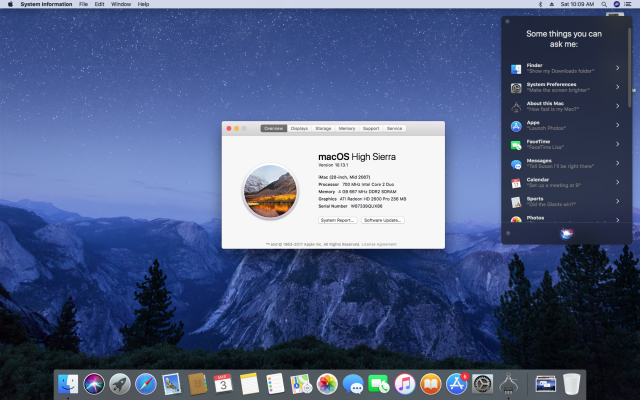This screenshot has width=640, height=400.
Task: Open iTunes music note icon in Dock
Action: click(405, 384)
